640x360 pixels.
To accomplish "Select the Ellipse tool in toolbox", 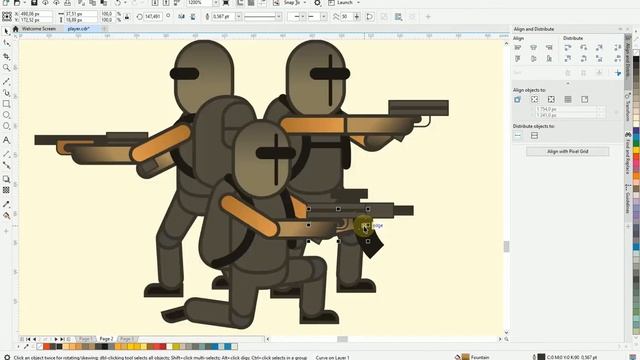I will (6, 115).
